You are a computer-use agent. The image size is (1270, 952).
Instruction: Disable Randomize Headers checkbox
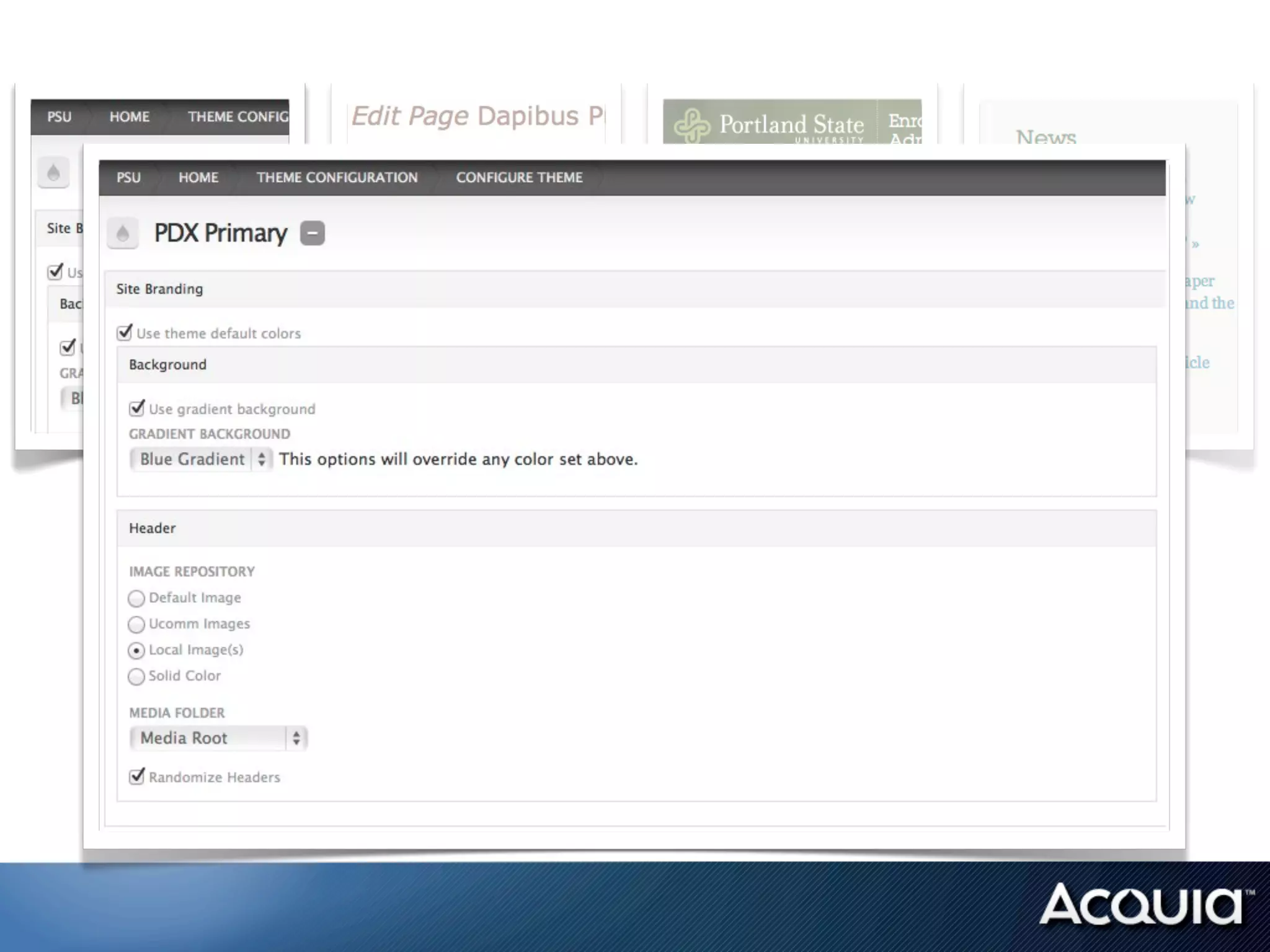pyautogui.click(x=137, y=777)
